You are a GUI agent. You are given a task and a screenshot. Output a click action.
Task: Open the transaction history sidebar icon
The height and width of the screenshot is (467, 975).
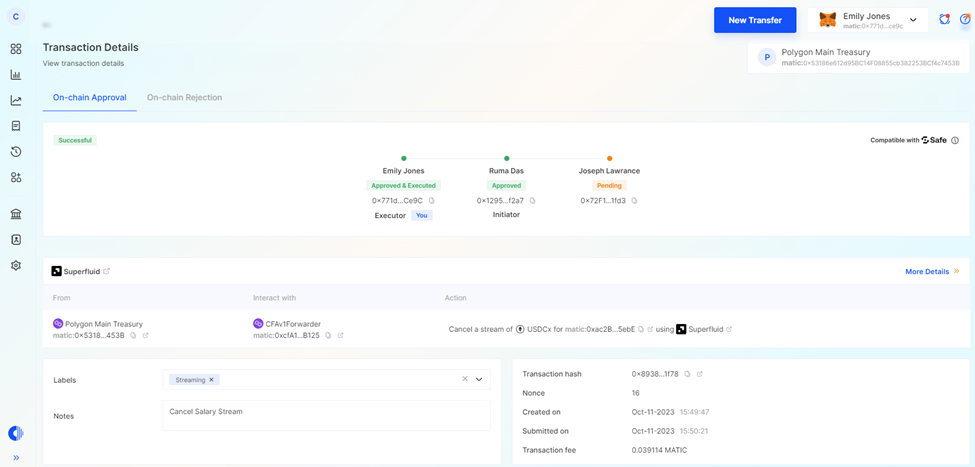tap(16, 152)
